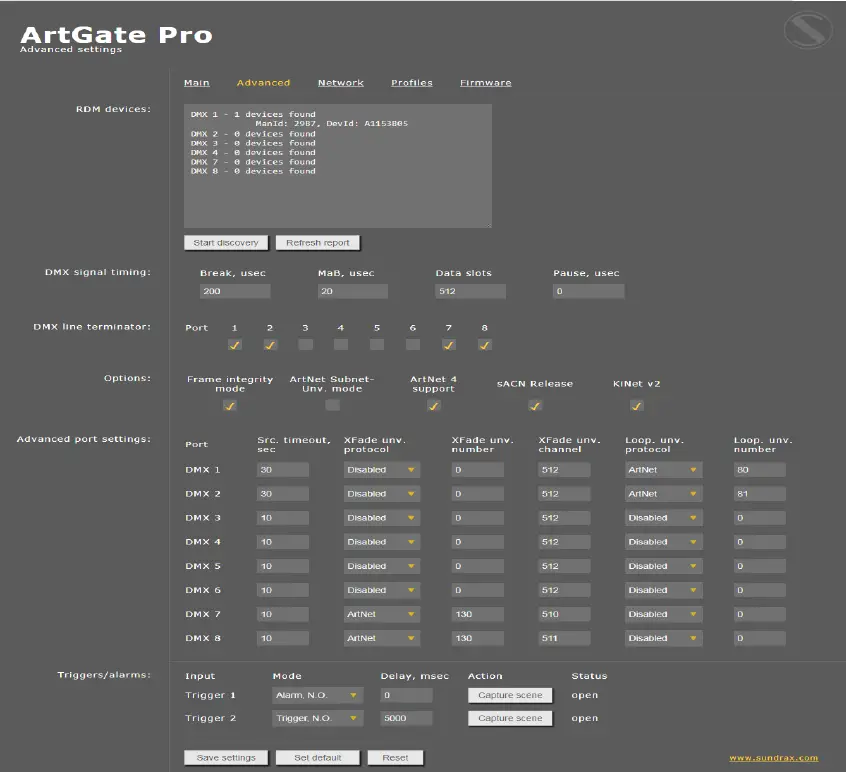The image size is (846, 772).
Task: Toggle DMX line terminator for port 7
Action: 449,345
